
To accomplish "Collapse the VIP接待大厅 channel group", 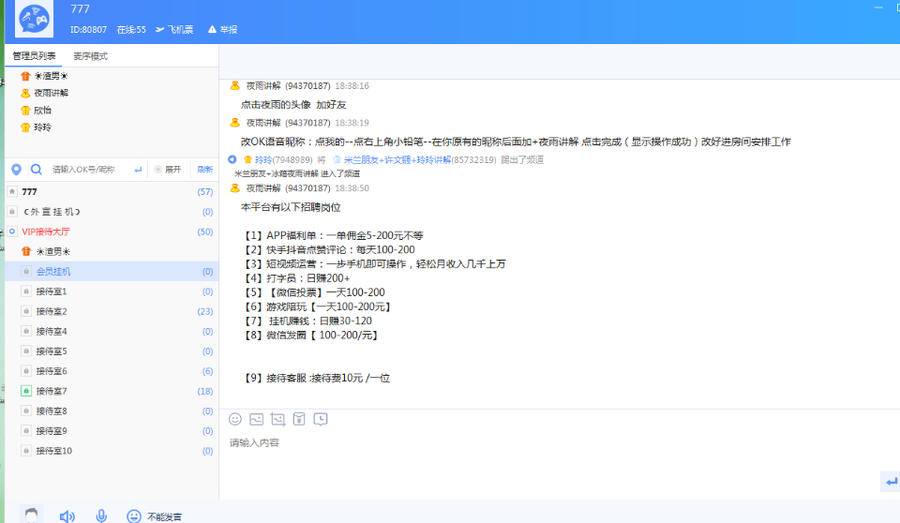I will (x=12, y=232).
